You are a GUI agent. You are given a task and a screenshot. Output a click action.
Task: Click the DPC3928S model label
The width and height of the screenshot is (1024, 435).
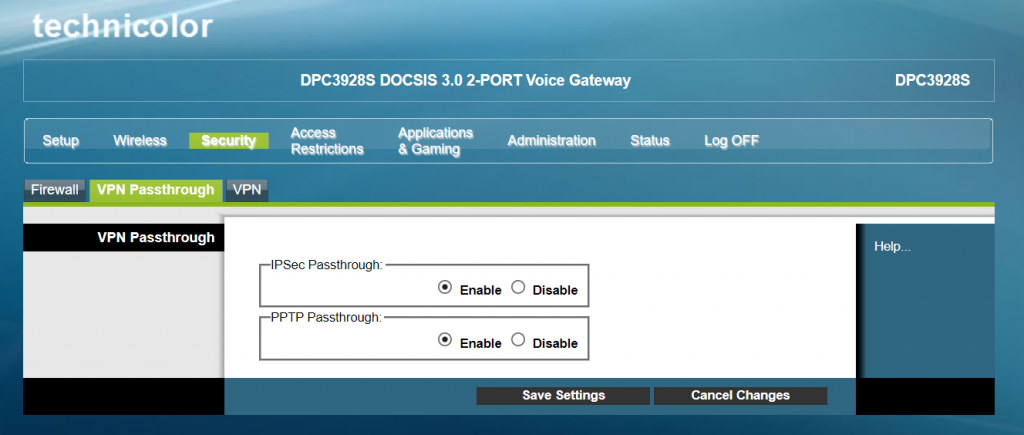point(932,80)
